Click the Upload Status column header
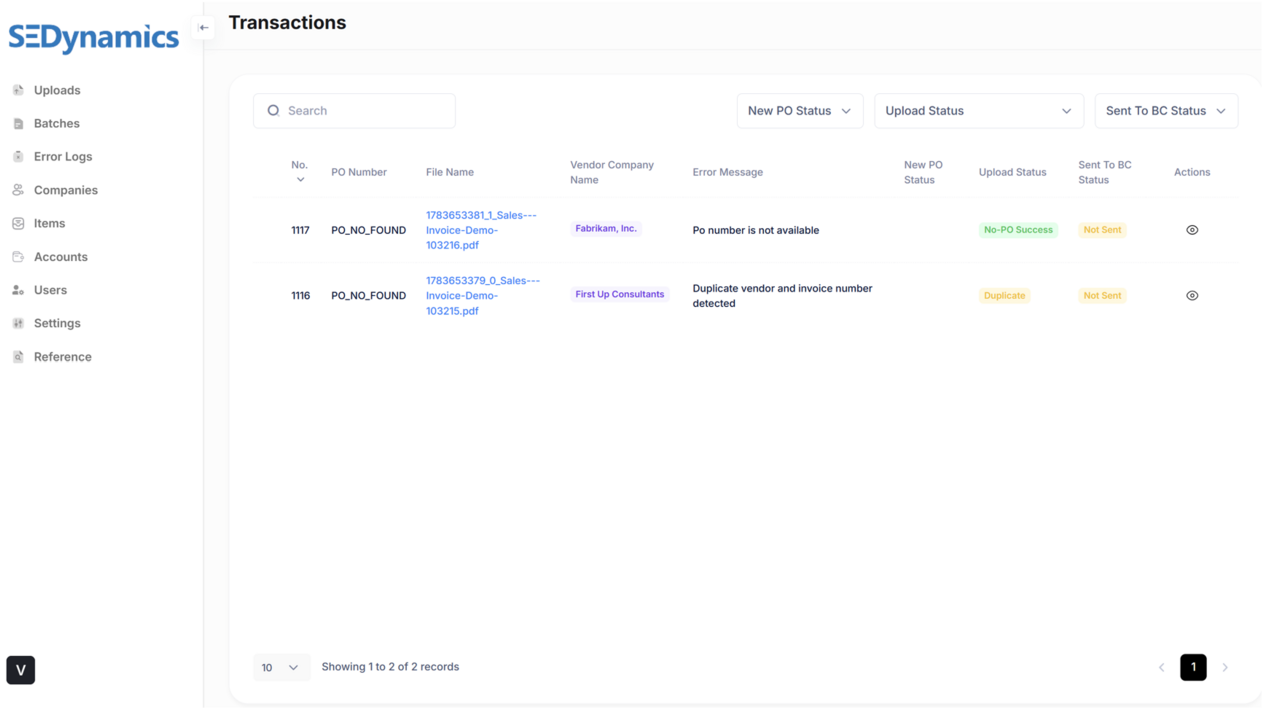1280x720 pixels. pyautogui.click(x=1012, y=172)
